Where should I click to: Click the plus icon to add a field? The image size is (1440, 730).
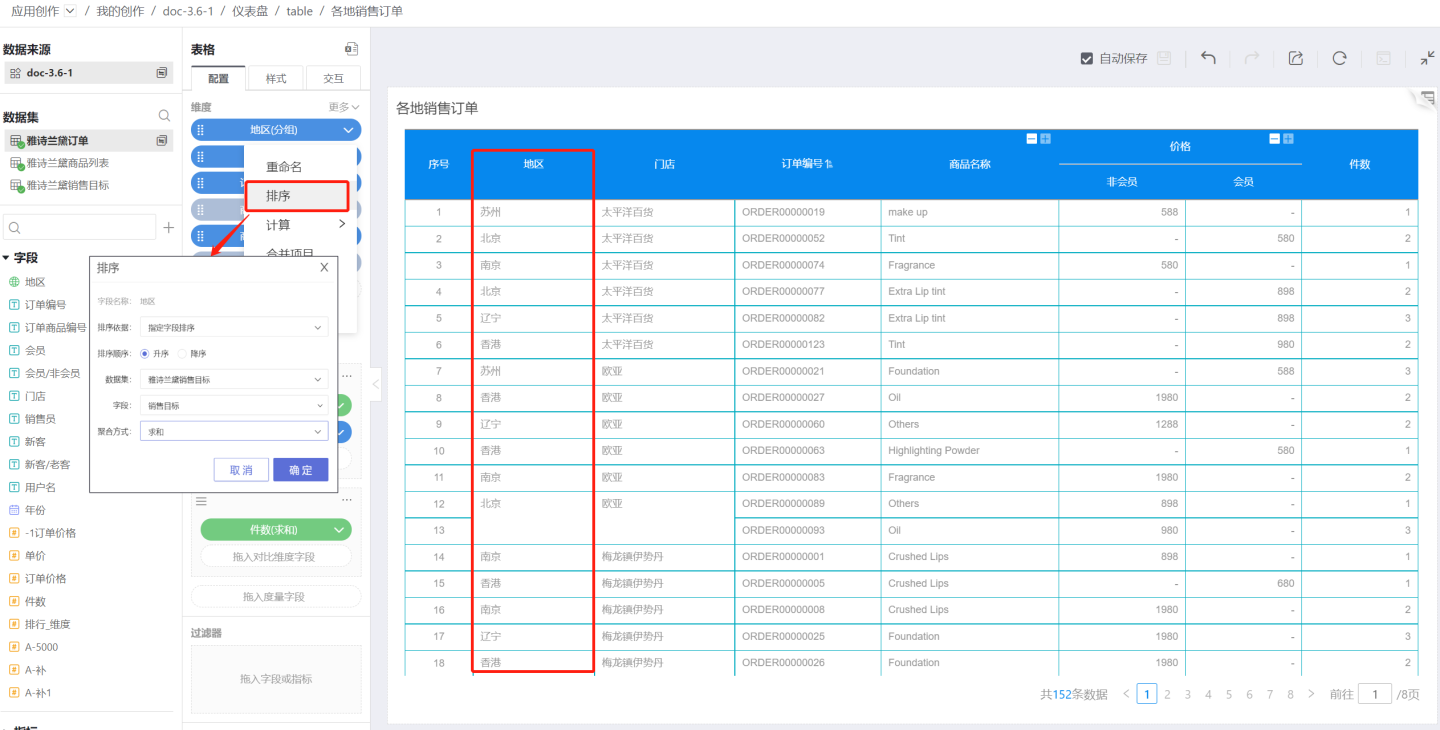point(169,228)
